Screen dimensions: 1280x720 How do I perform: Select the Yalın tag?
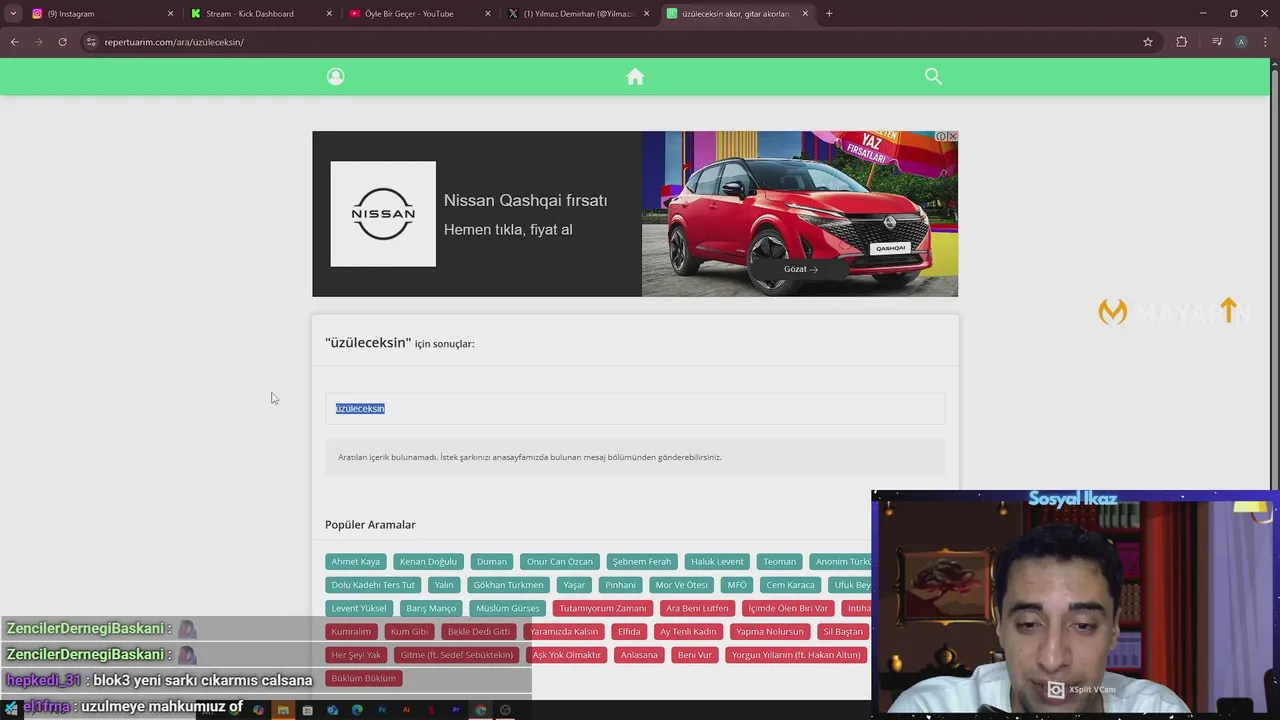point(444,585)
